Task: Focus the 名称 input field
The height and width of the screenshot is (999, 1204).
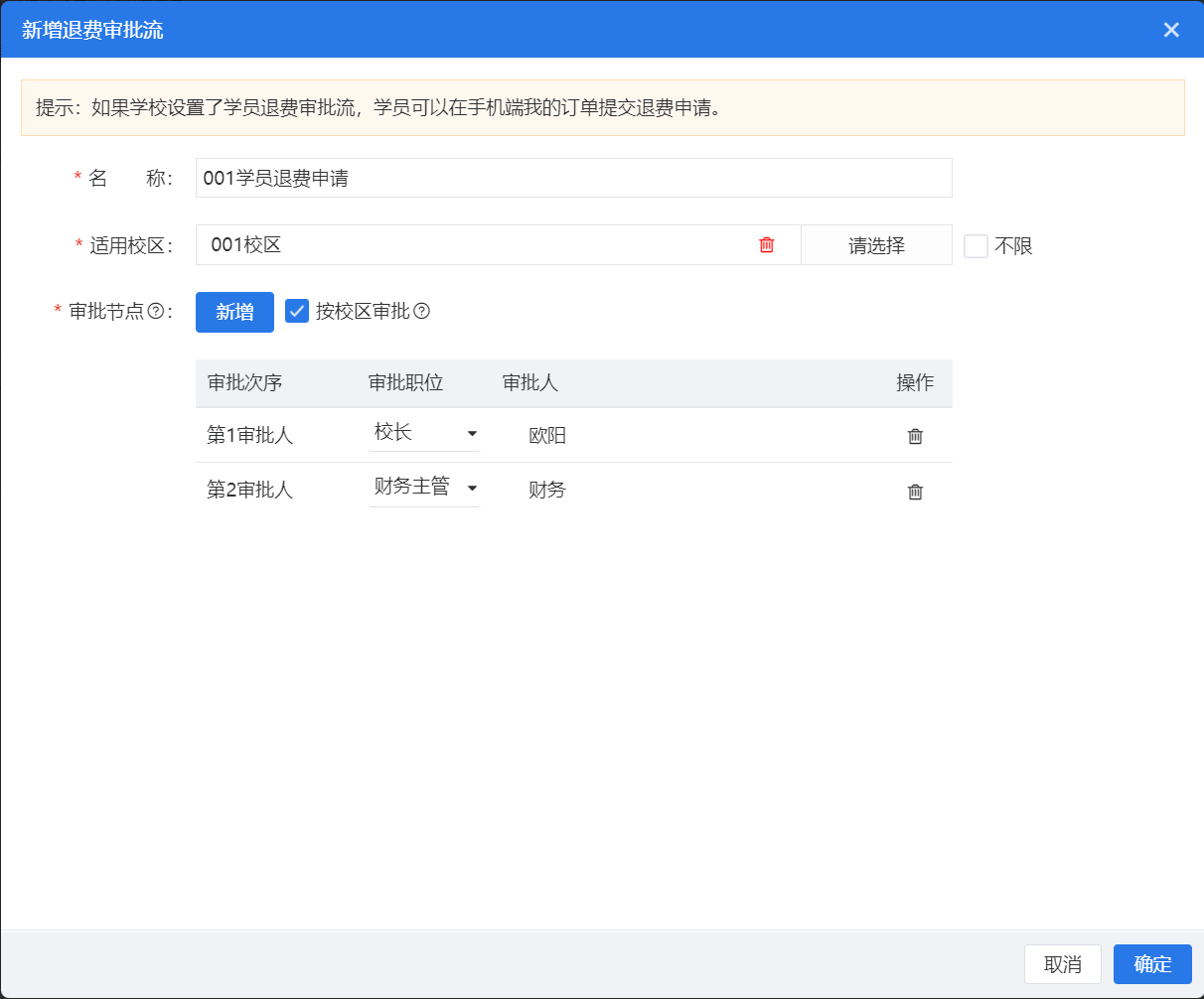Action: point(573,179)
